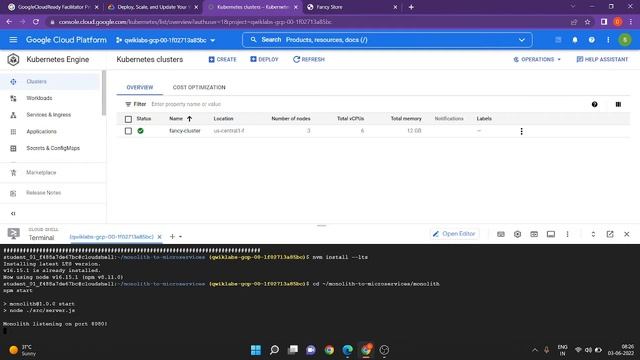The width and height of the screenshot is (640, 360).
Task: Click the REFRESH button
Action: tap(309, 60)
